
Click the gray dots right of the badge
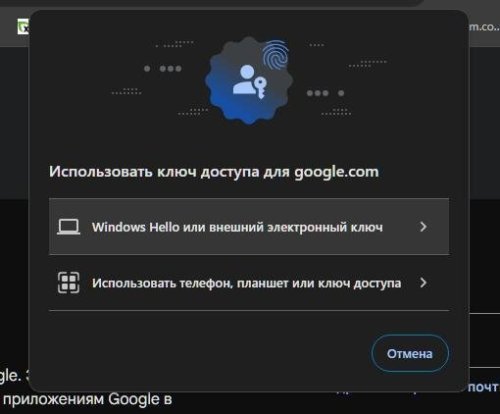pyautogui.click(x=325, y=93)
